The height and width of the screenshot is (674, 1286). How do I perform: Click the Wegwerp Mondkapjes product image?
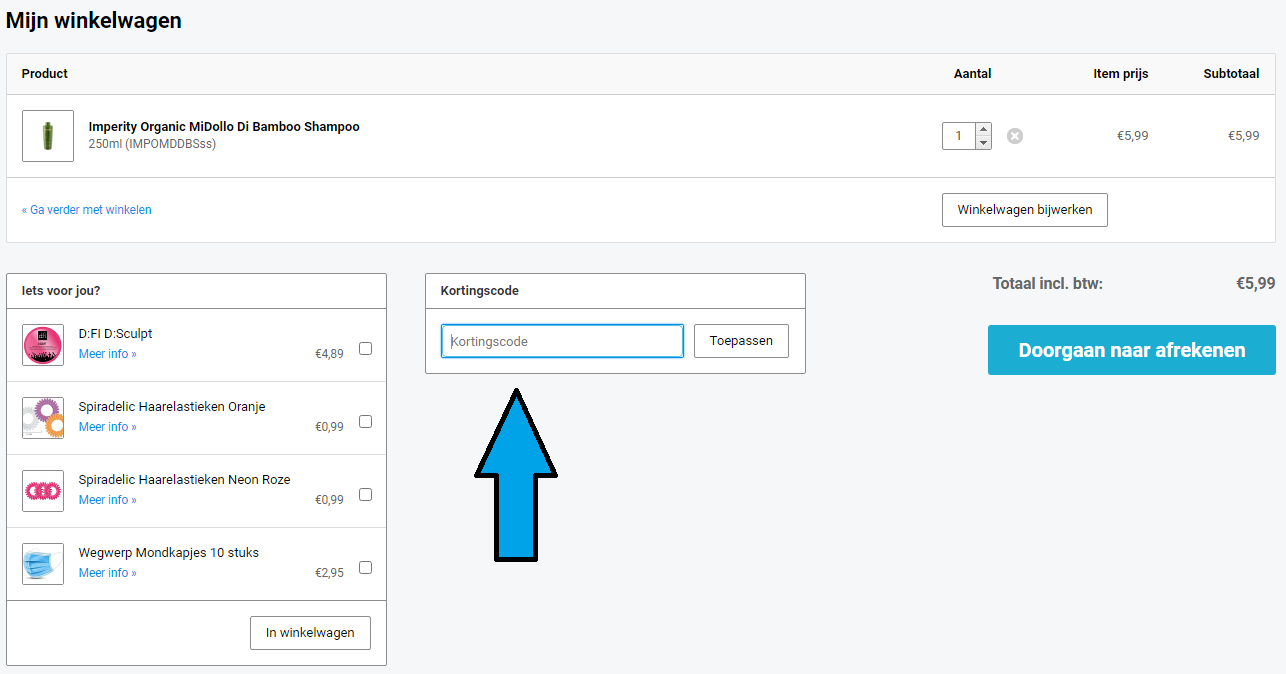click(x=43, y=564)
